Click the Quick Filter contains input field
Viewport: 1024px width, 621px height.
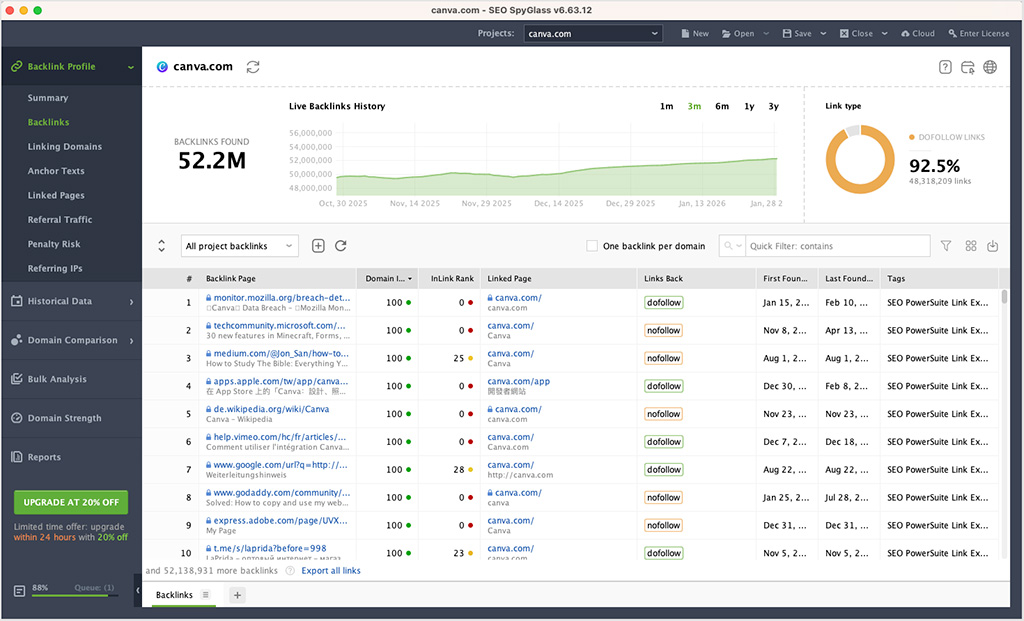point(837,246)
